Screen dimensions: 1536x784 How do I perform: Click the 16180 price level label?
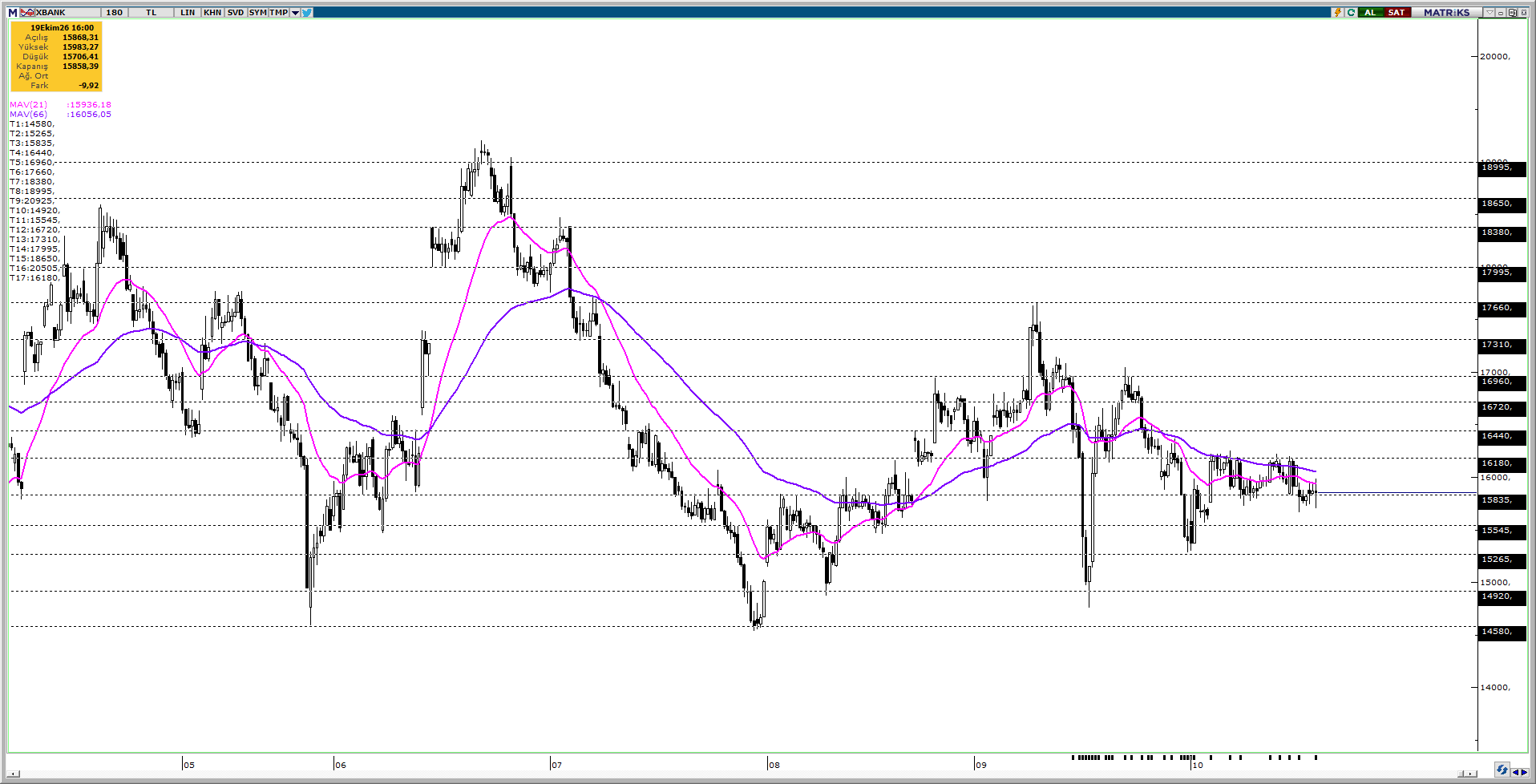coord(1501,463)
